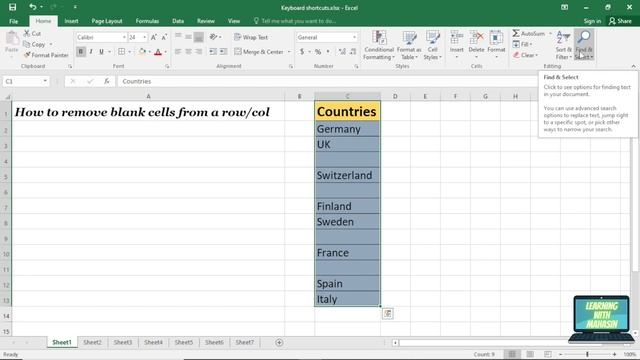Viewport: 640px width, 360px height.
Task: Toggle Underline formatting
Action: 101,52
